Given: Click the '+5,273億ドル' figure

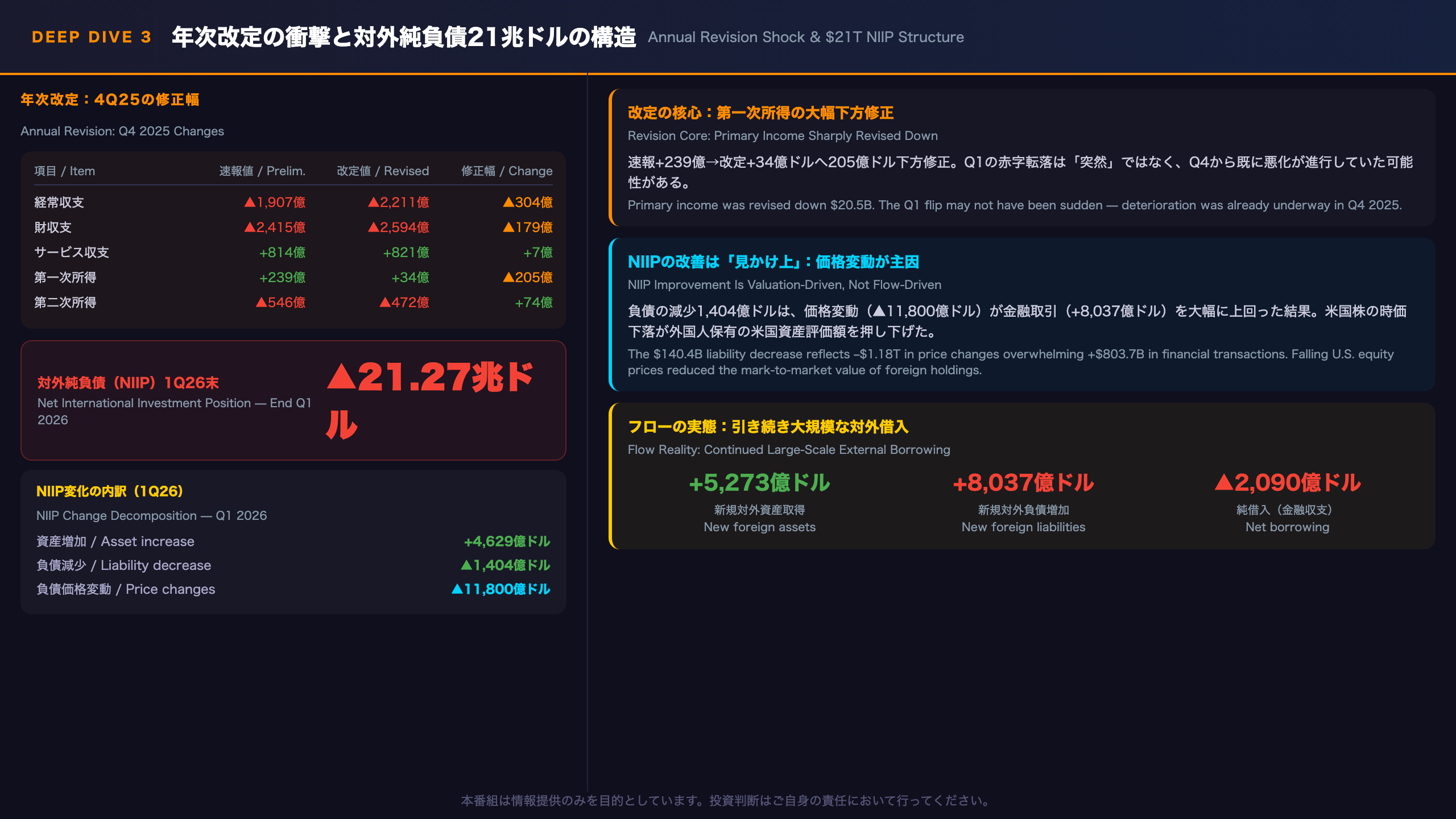Looking at the screenshot, I should [759, 482].
